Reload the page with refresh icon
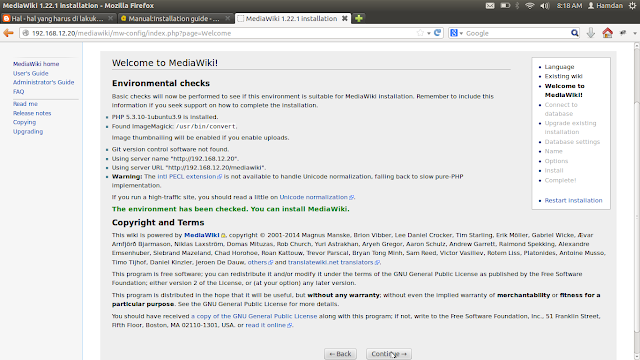 point(438,33)
